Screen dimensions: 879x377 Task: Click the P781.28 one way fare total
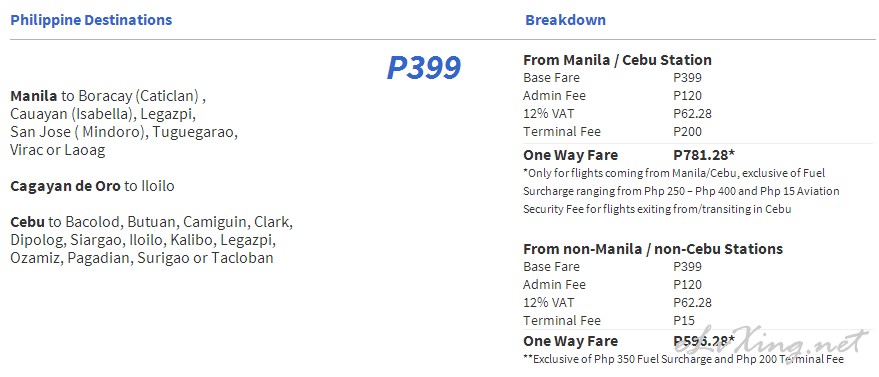click(704, 155)
